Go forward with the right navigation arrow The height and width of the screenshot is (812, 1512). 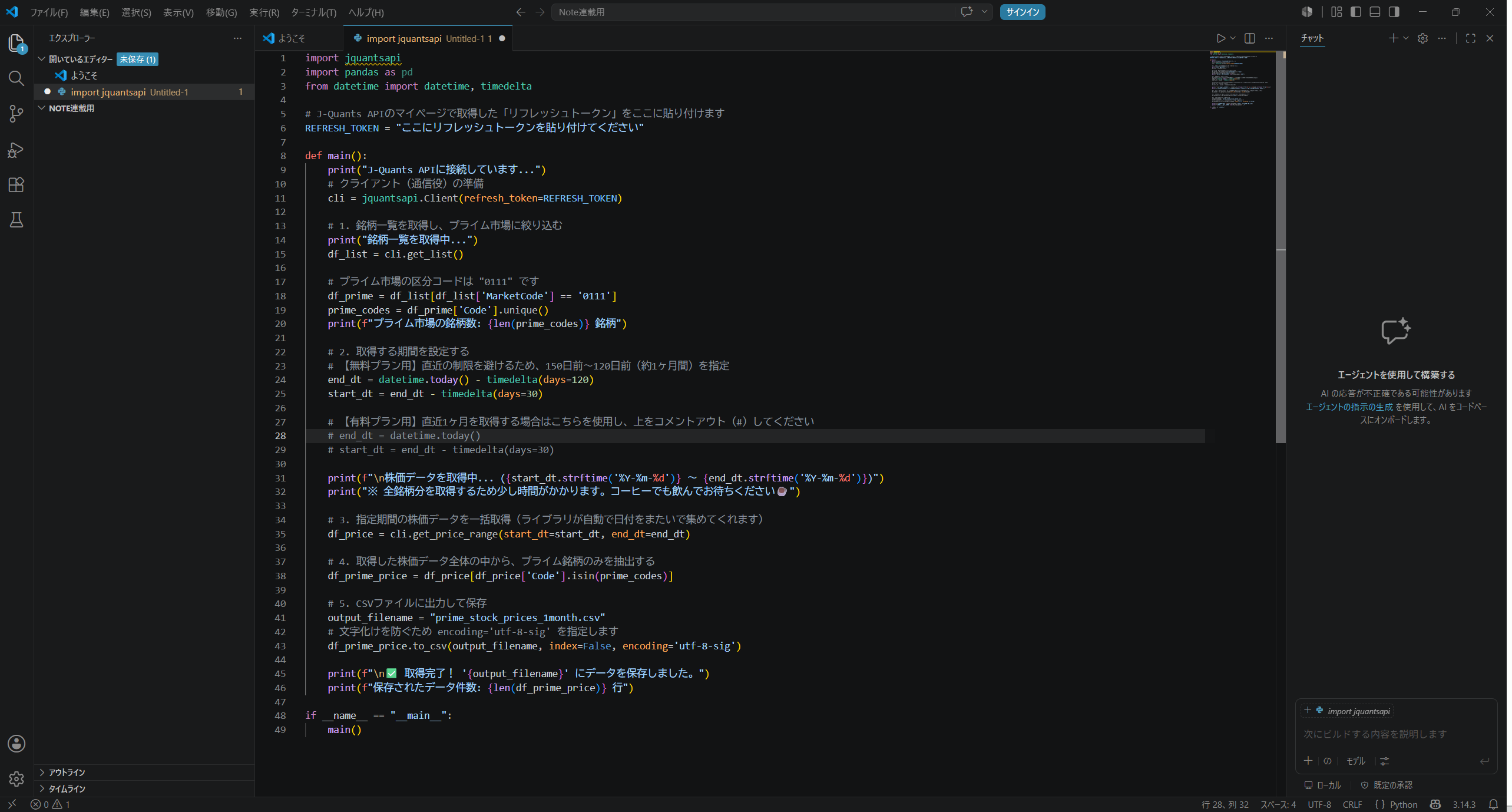[x=540, y=12]
